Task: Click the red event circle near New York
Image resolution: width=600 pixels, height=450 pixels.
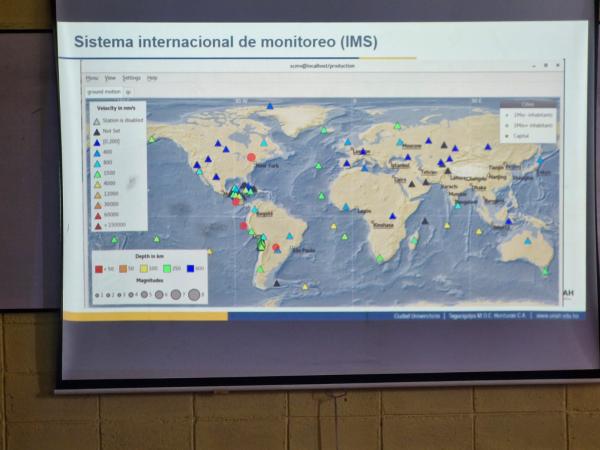Action: coord(251,157)
